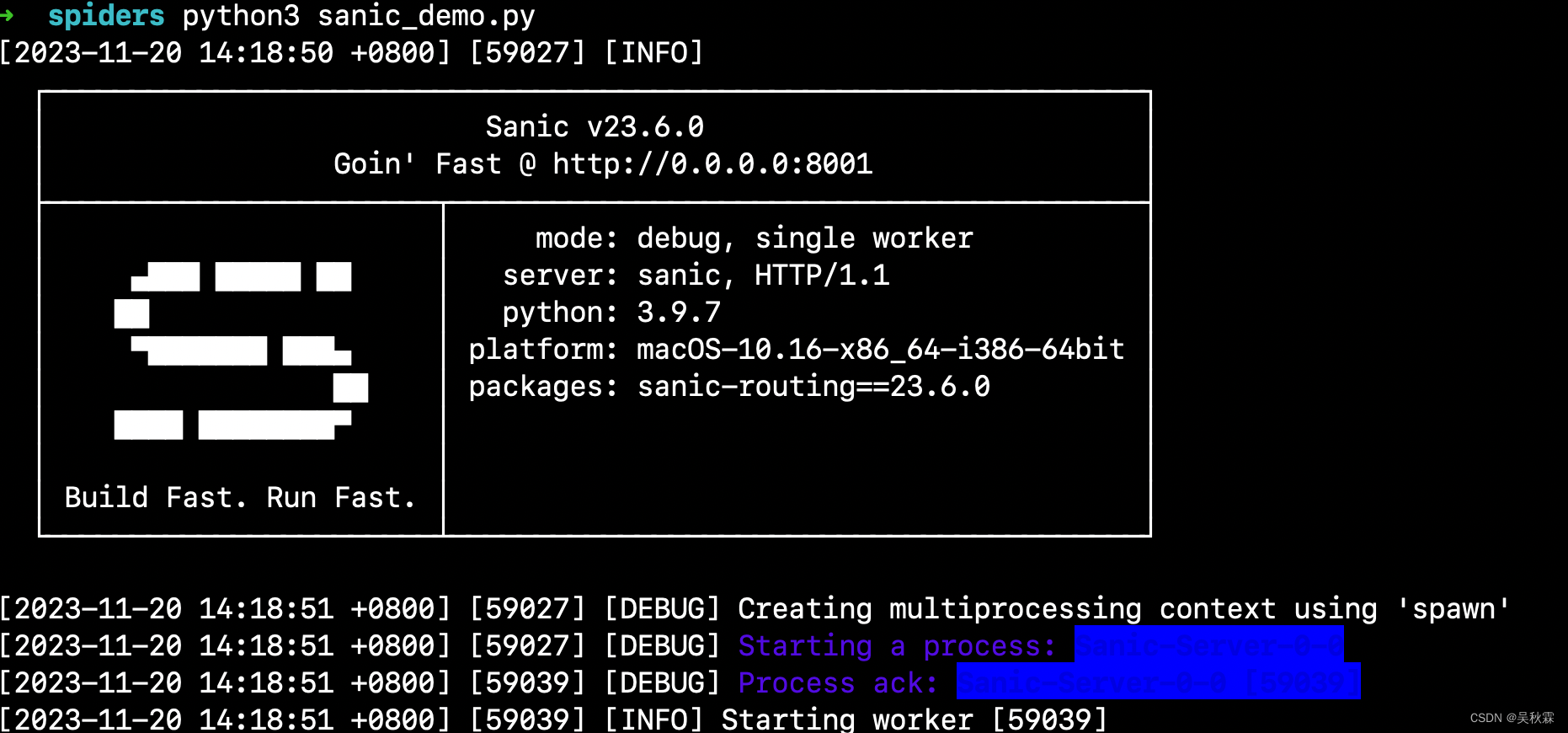Image resolution: width=1568 pixels, height=733 pixels.
Task: Click the 'Sanic v23.6.0' banner title
Action: [595, 126]
